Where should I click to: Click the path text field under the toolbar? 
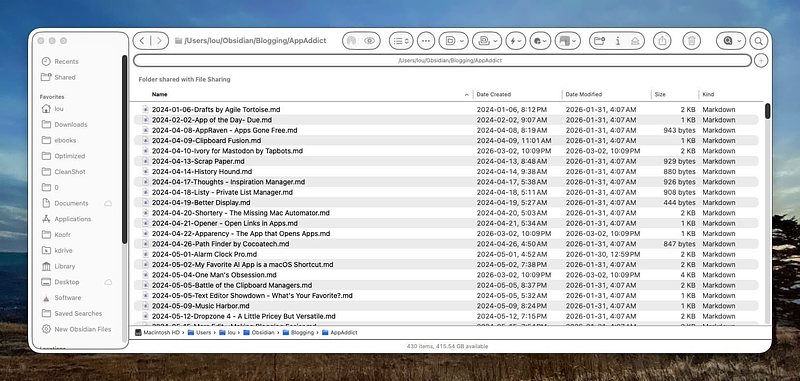pyautogui.click(x=442, y=61)
